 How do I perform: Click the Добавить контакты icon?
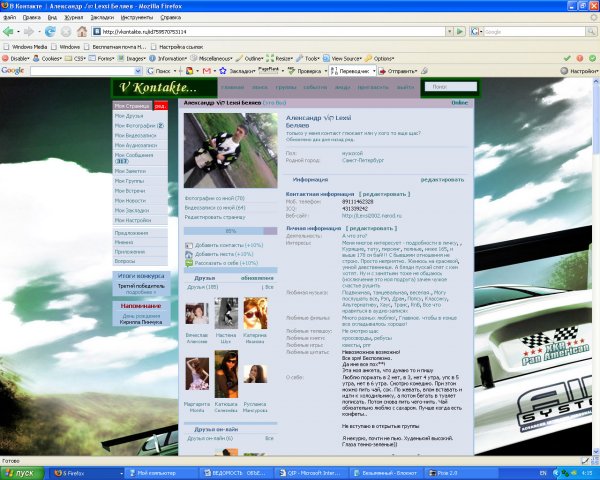pyautogui.click(x=189, y=245)
